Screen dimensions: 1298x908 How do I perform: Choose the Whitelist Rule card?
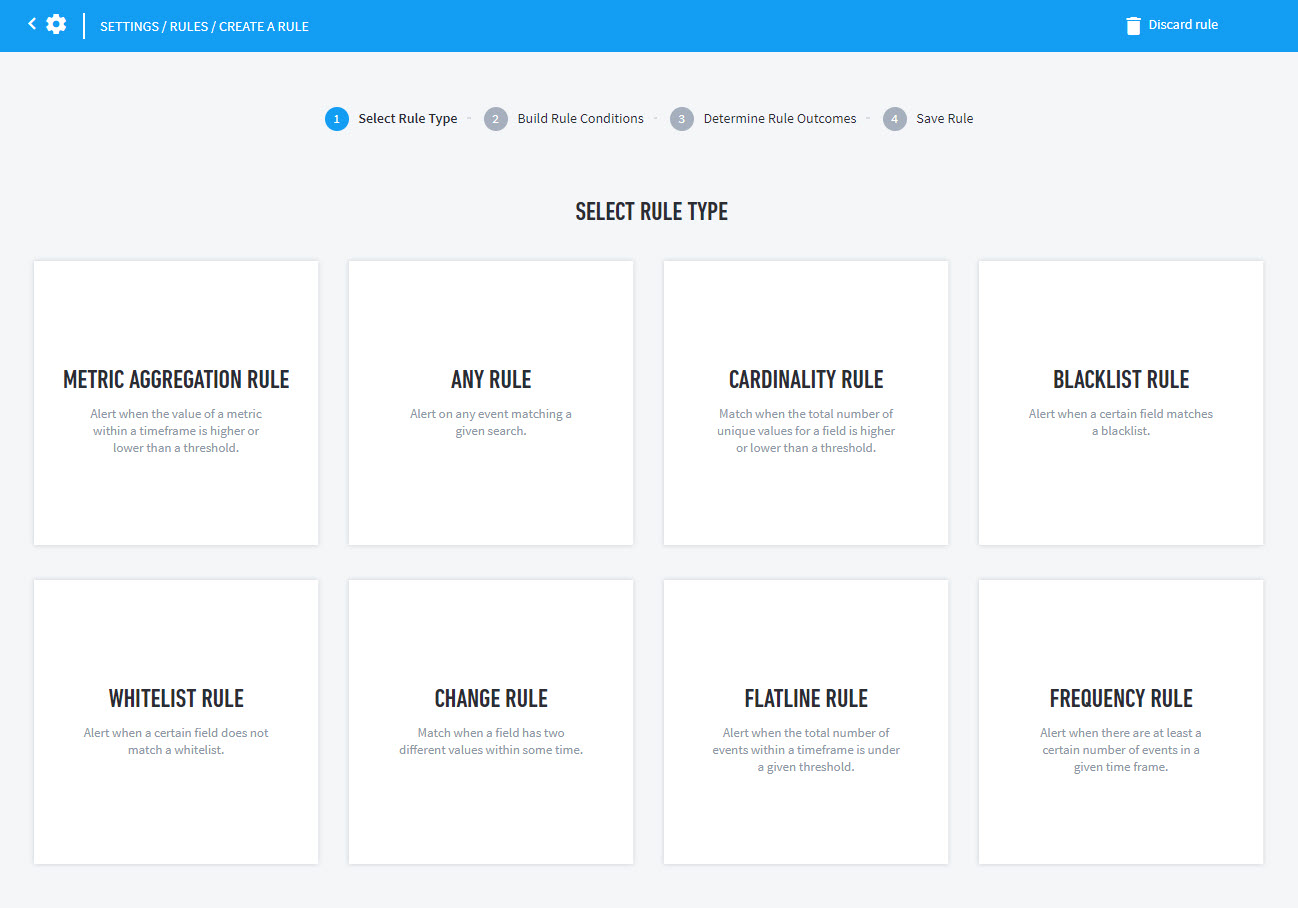[176, 722]
